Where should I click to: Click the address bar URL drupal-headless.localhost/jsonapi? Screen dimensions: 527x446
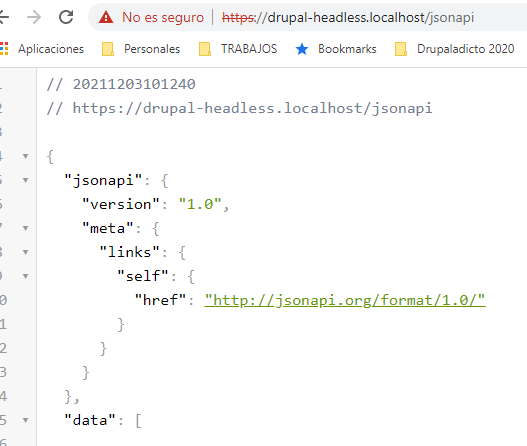[348, 17]
